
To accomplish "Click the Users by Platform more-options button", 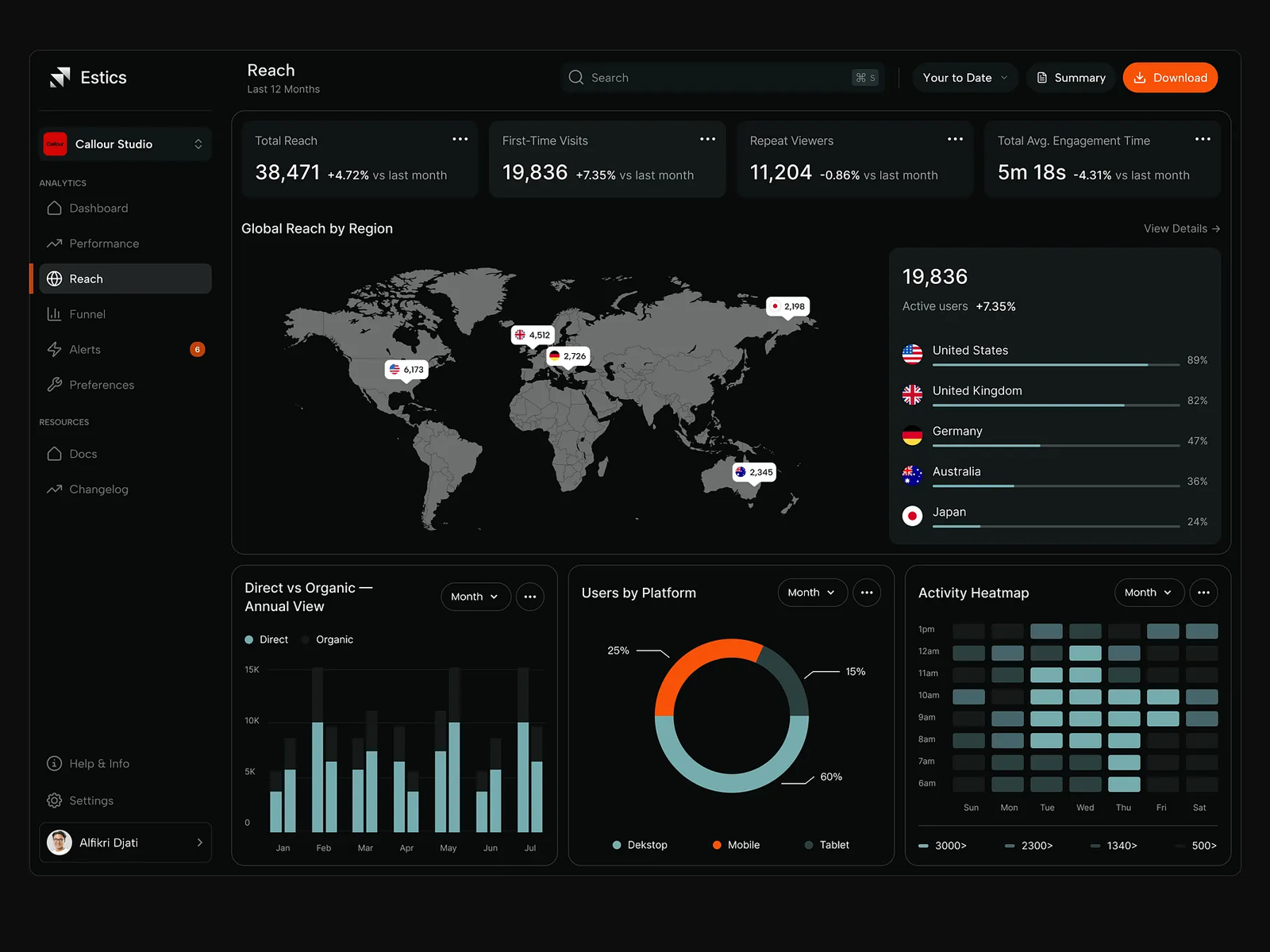I will [867, 593].
